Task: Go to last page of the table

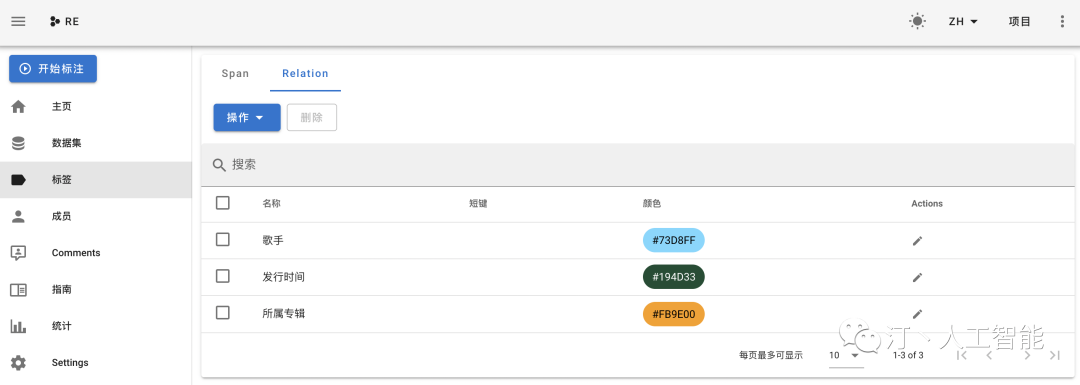Action: coord(1054,355)
